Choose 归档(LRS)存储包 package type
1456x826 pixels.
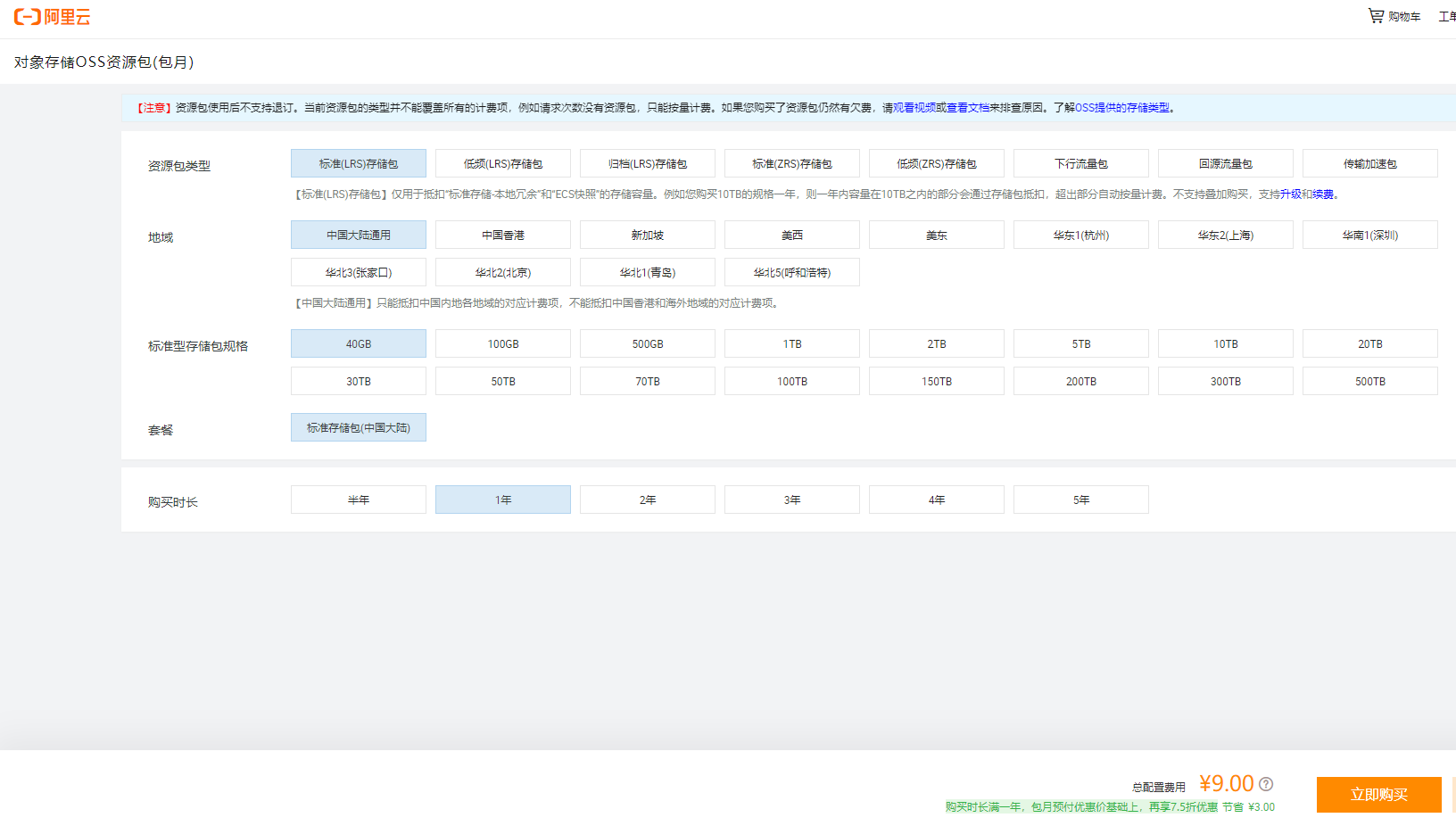pyautogui.click(x=648, y=163)
